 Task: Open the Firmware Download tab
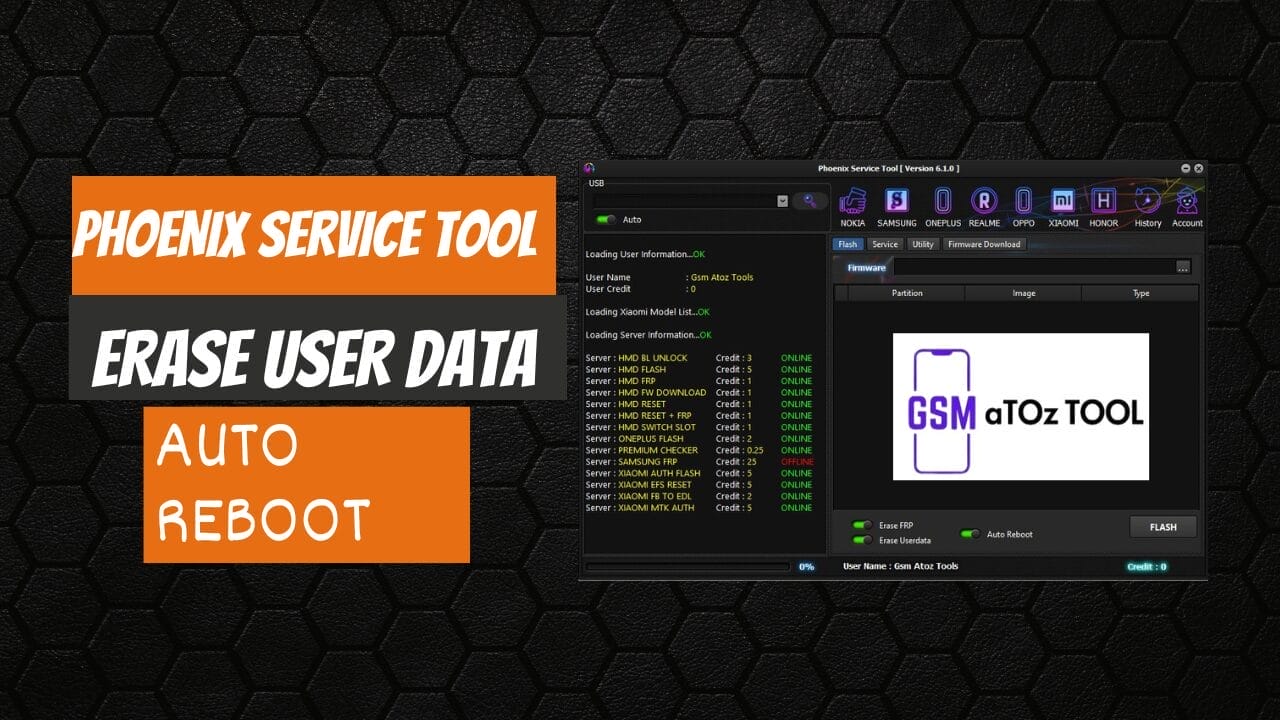tap(984, 244)
